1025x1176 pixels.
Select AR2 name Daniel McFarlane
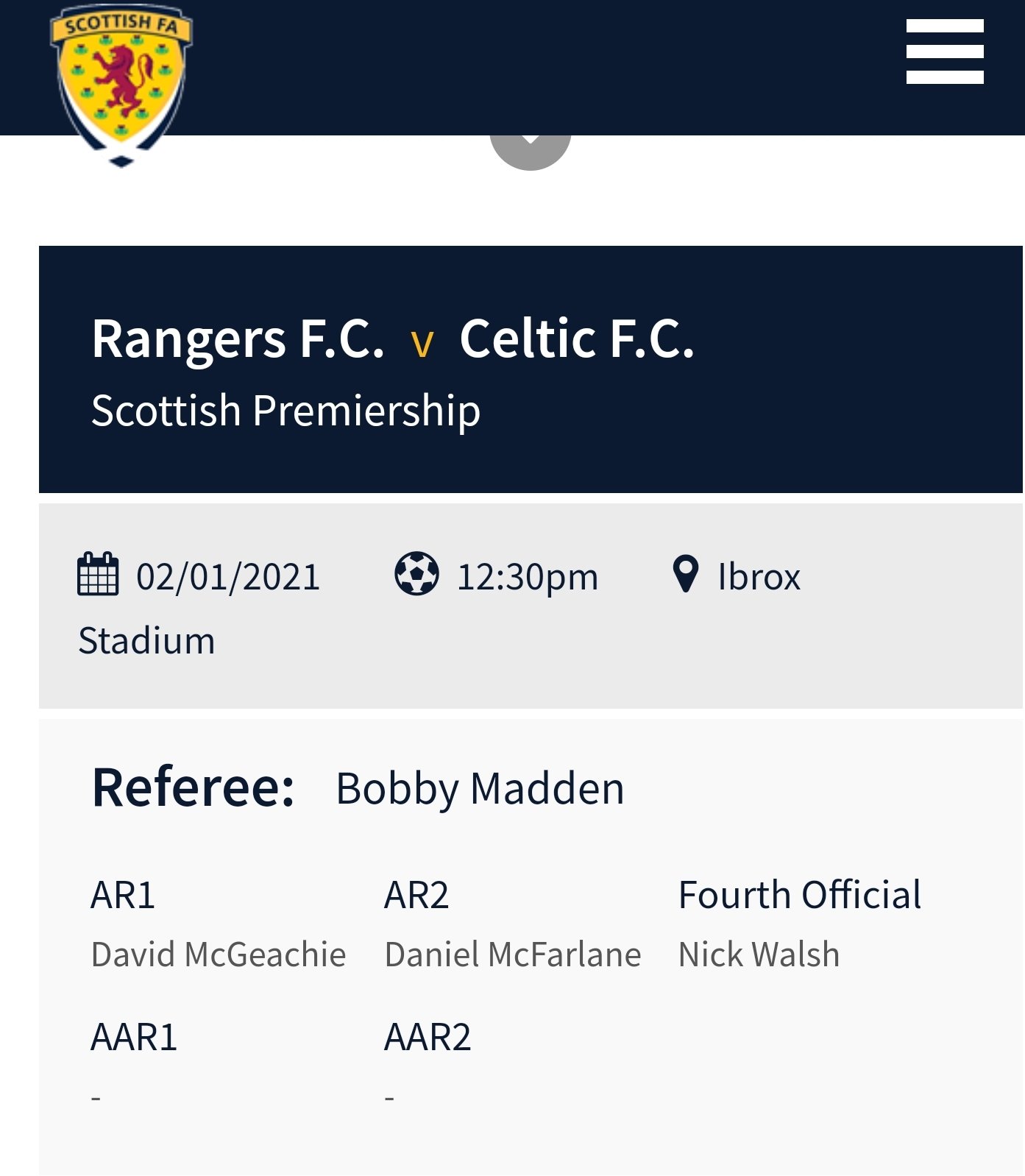click(513, 954)
